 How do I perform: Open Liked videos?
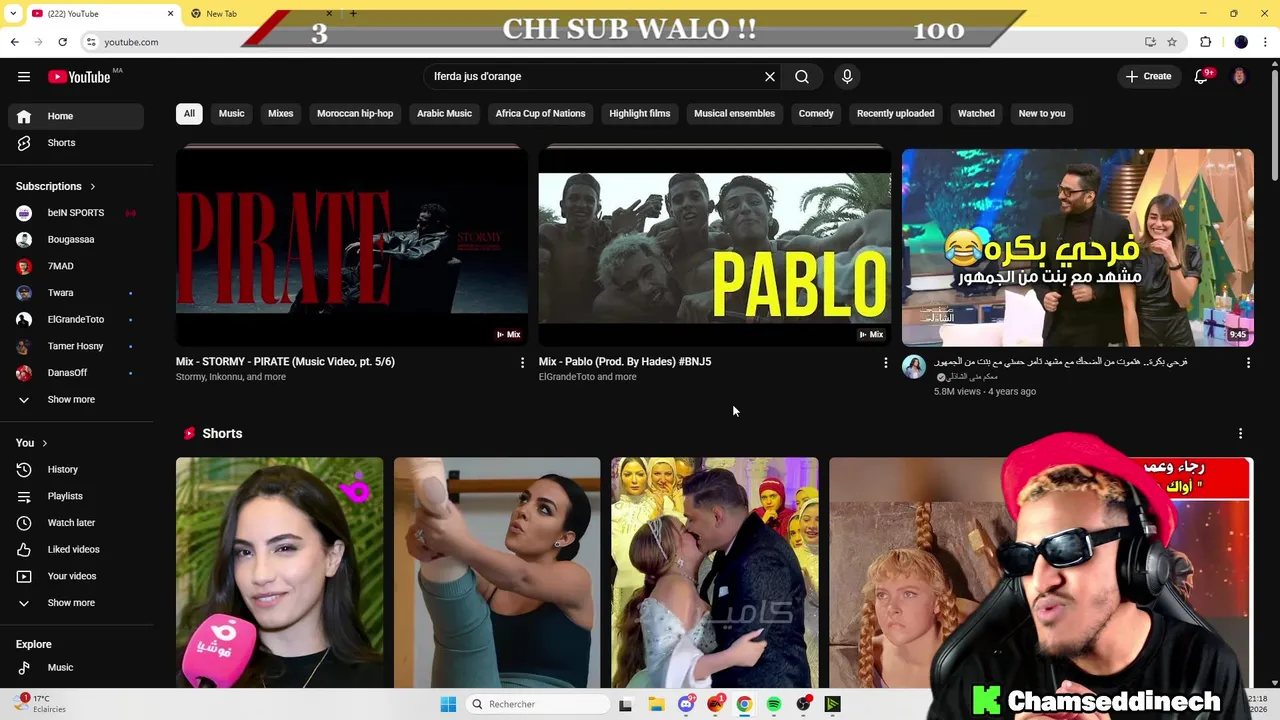[76, 549]
